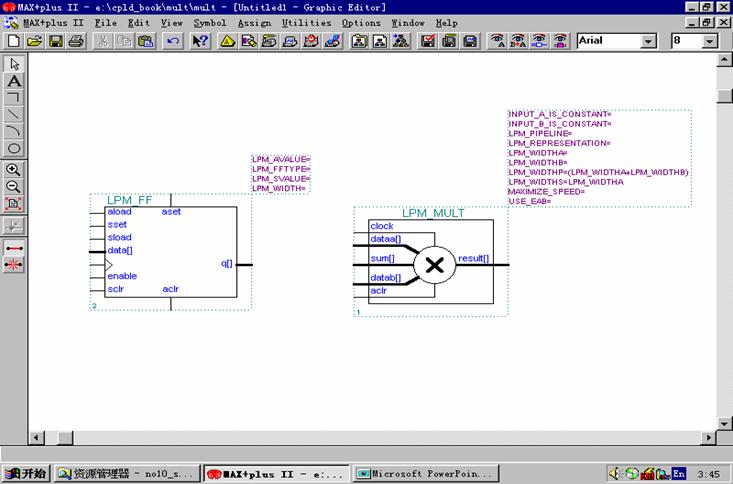Click the first eye icon for text search
This screenshot has width=733, height=484.
(497, 41)
